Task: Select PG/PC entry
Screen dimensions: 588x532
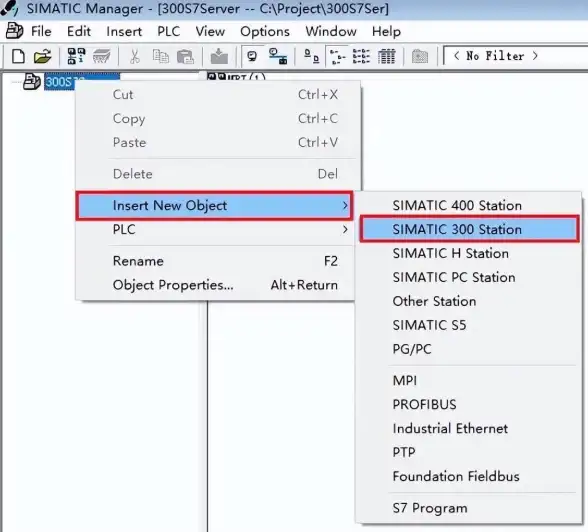Action: coord(469,349)
